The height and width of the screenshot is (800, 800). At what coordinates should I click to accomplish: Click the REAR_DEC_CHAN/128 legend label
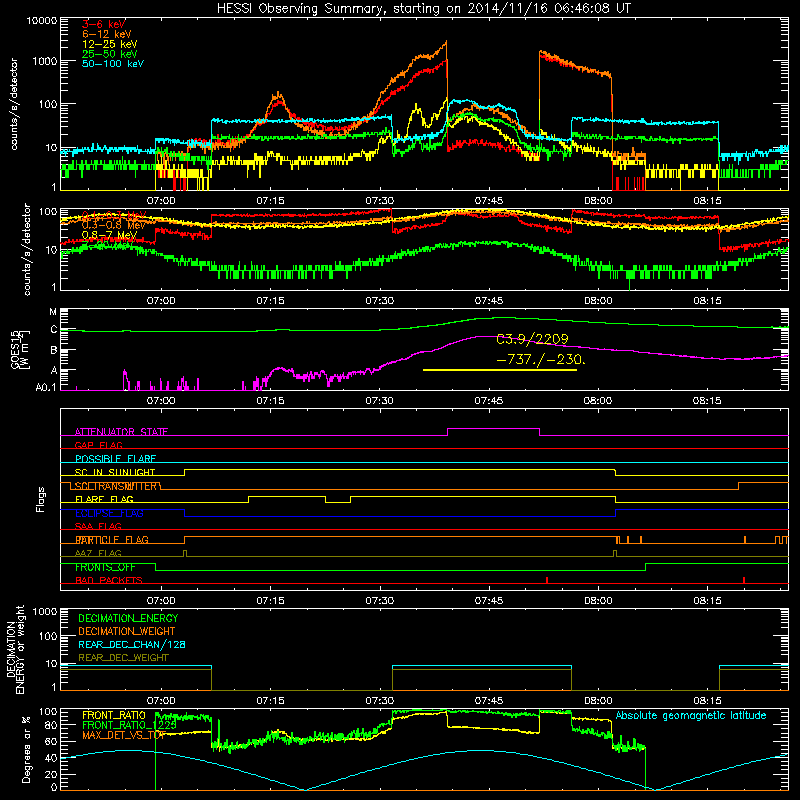coord(132,644)
